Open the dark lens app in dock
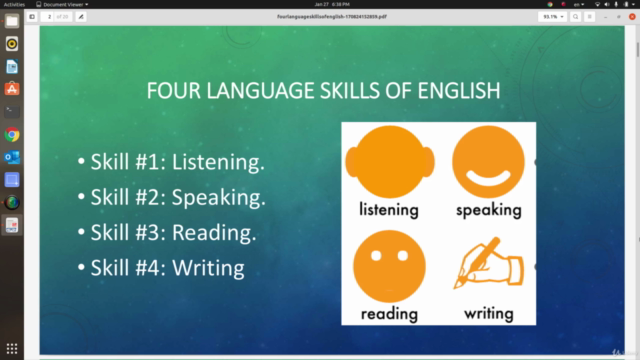 [x=12, y=202]
